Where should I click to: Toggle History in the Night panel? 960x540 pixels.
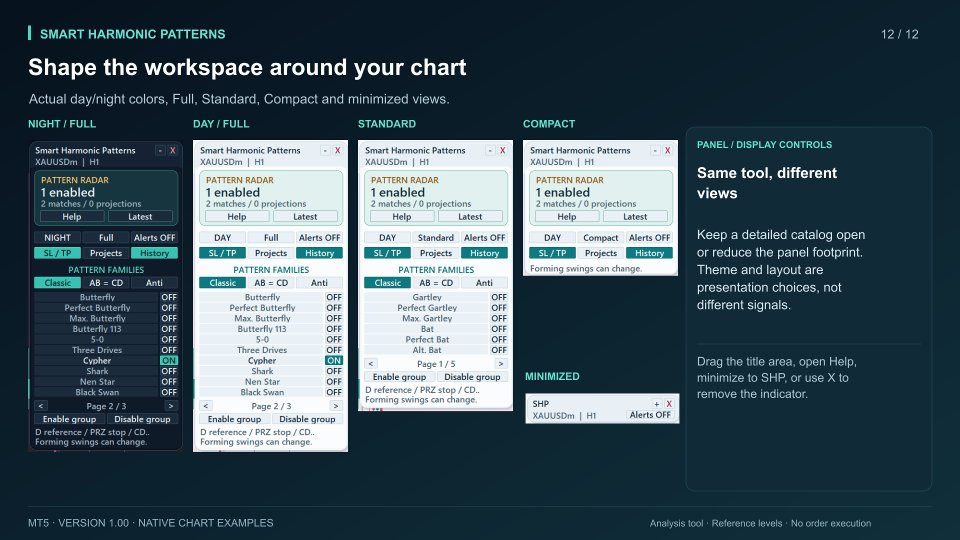pyautogui.click(x=154, y=253)
